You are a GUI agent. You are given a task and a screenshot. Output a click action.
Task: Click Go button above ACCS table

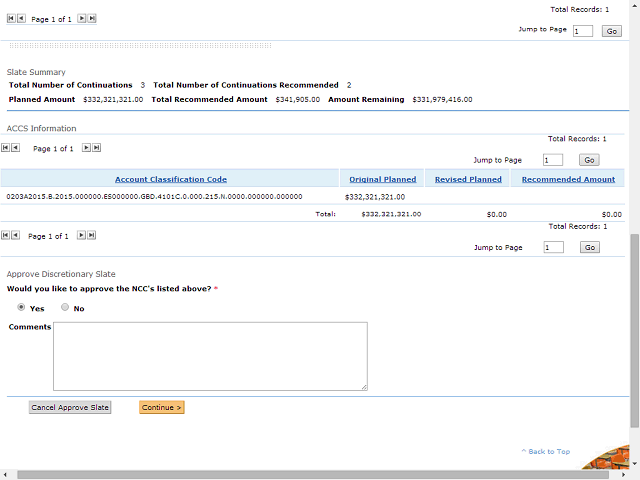[x=589, y=160]
